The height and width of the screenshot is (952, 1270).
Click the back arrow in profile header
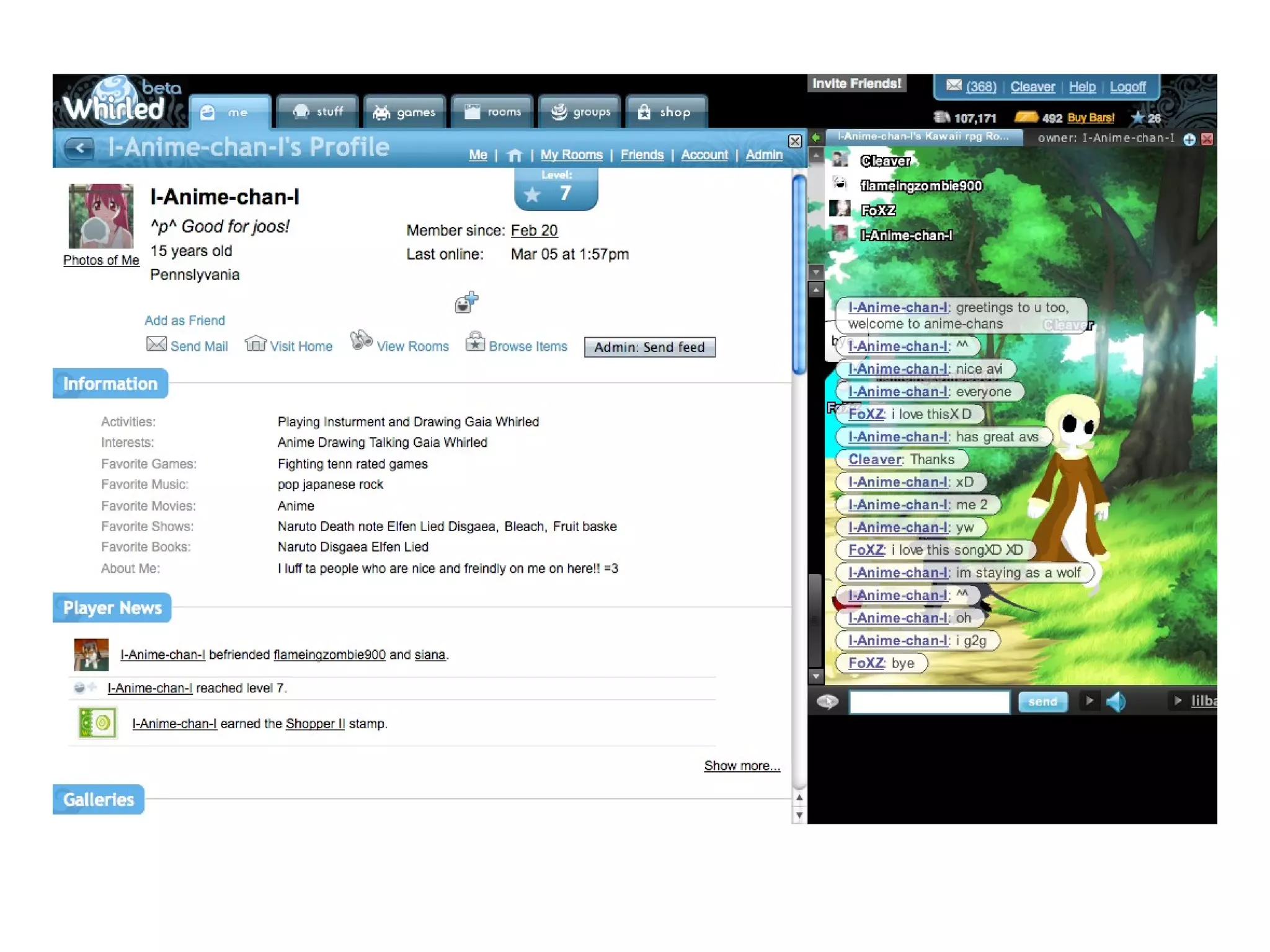[x=79, y=148]
